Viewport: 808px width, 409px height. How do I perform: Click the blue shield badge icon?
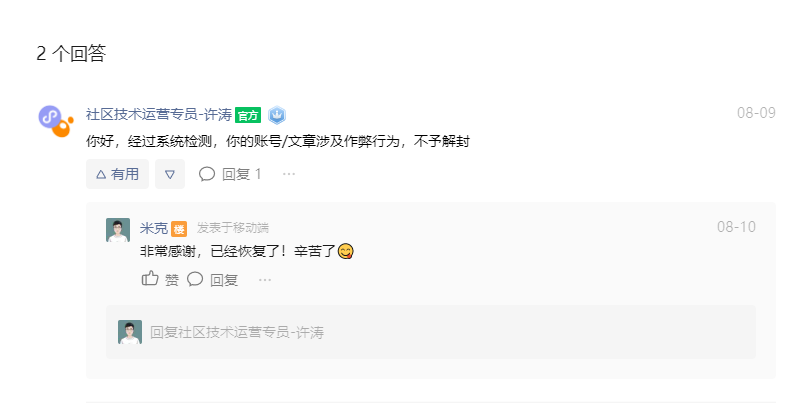277,115
